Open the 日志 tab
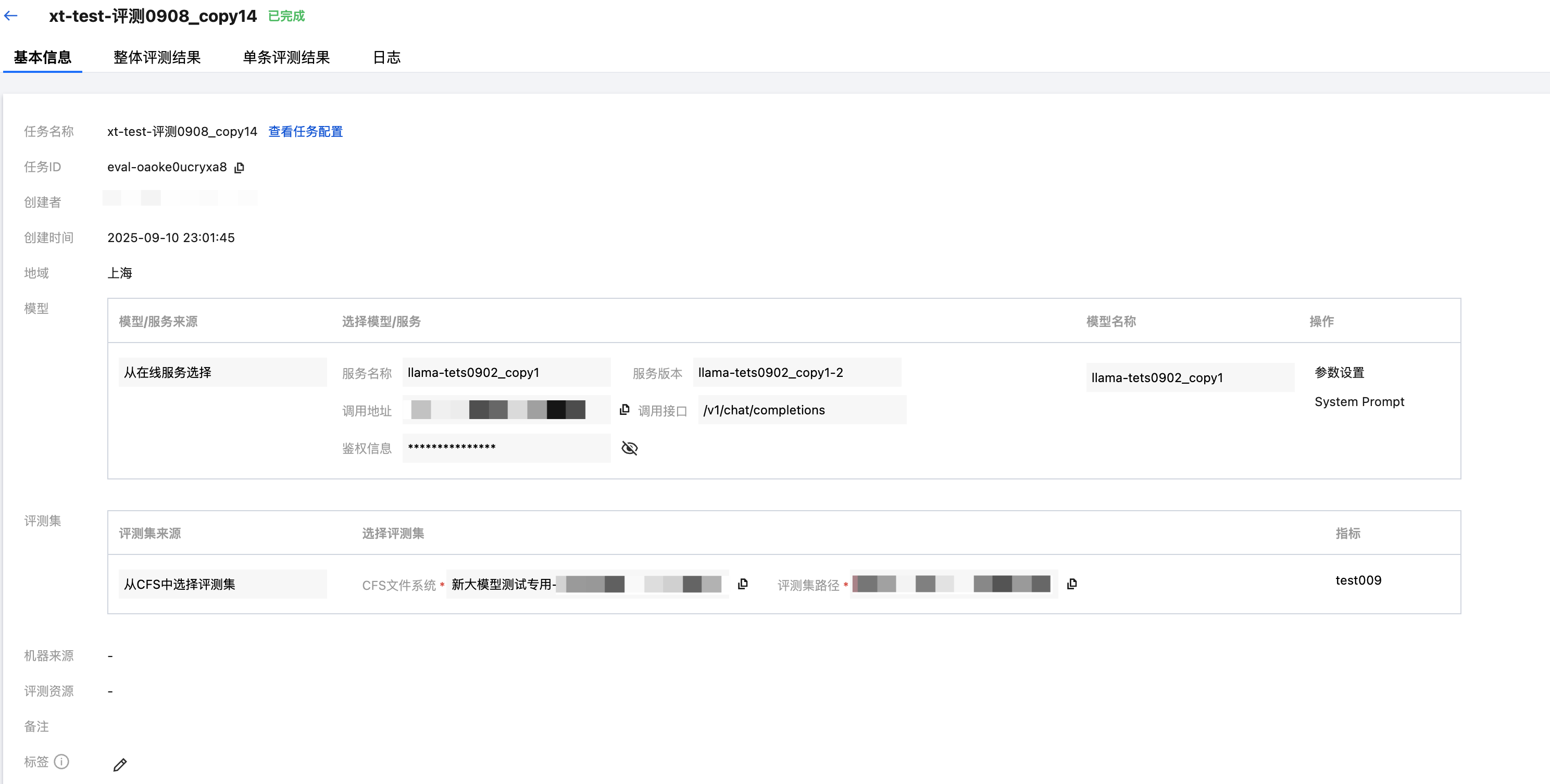1550x784 pixels. tap(386, 57)
